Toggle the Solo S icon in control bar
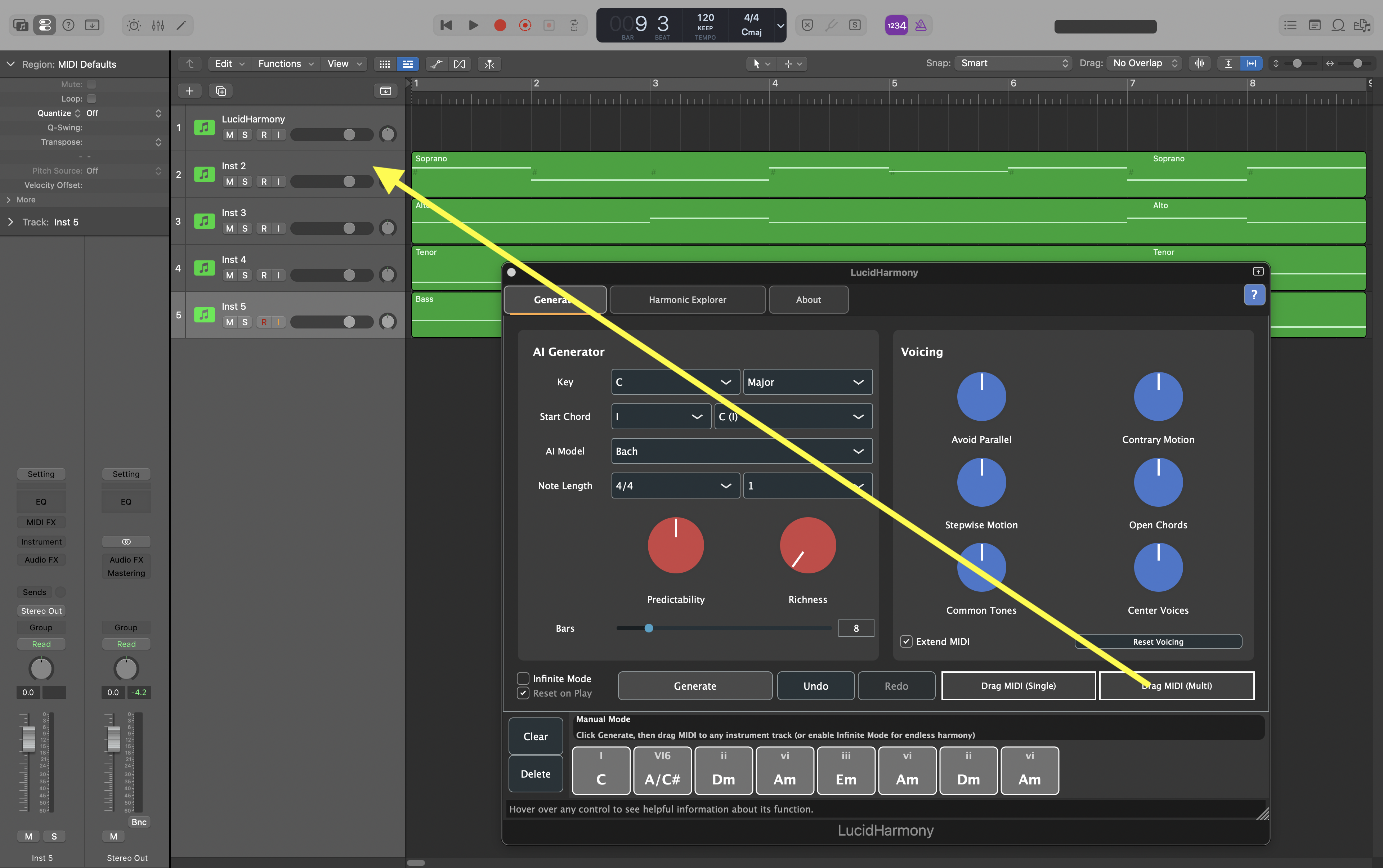The image size is (1383, 868). (x=855, y=25)
